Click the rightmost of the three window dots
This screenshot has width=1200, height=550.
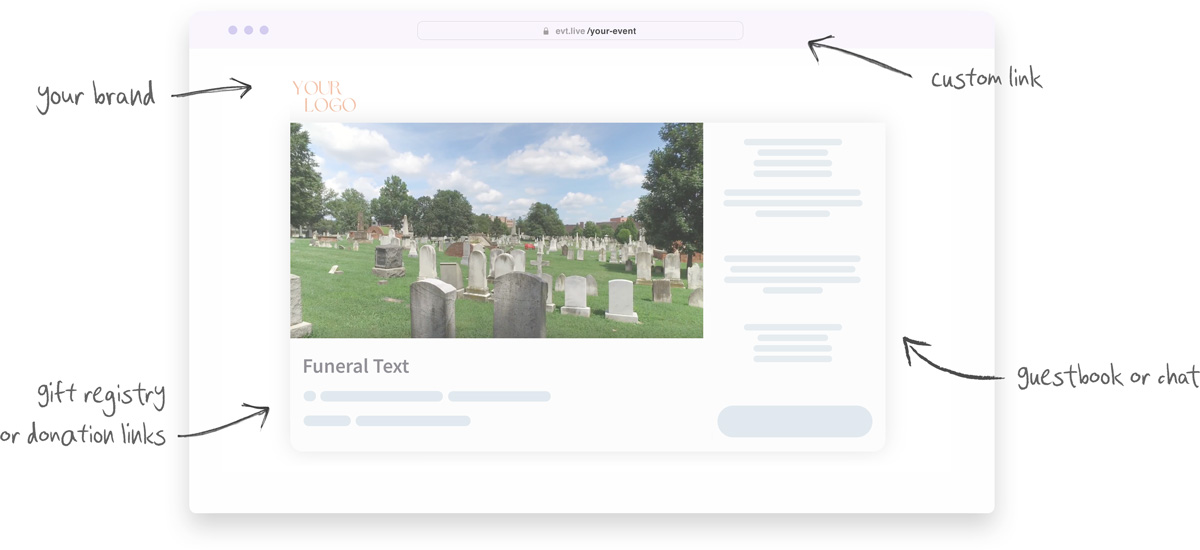(x=264, y=30)
